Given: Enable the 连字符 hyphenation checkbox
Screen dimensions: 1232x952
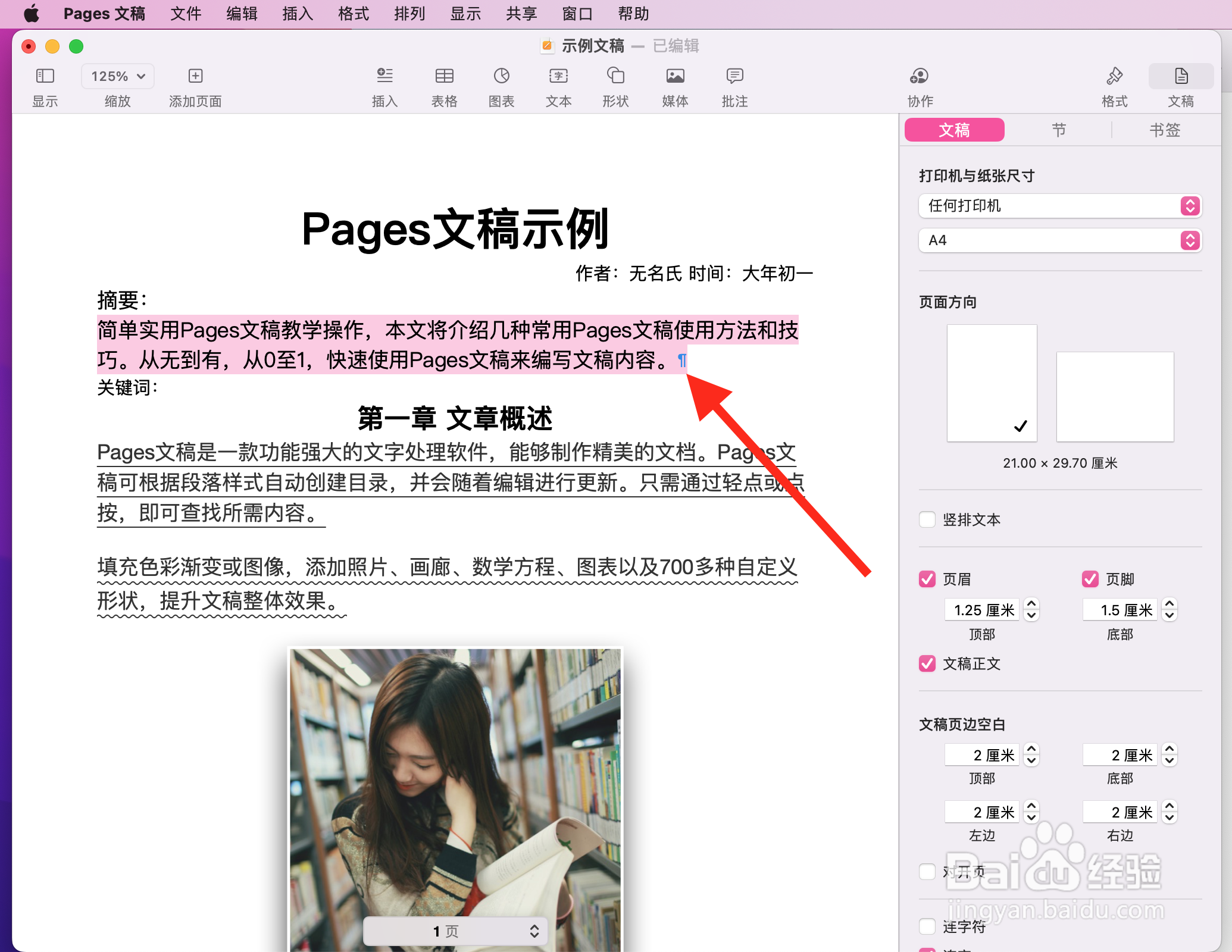Looking at the screenshot, I should click(x=927, y=926).
